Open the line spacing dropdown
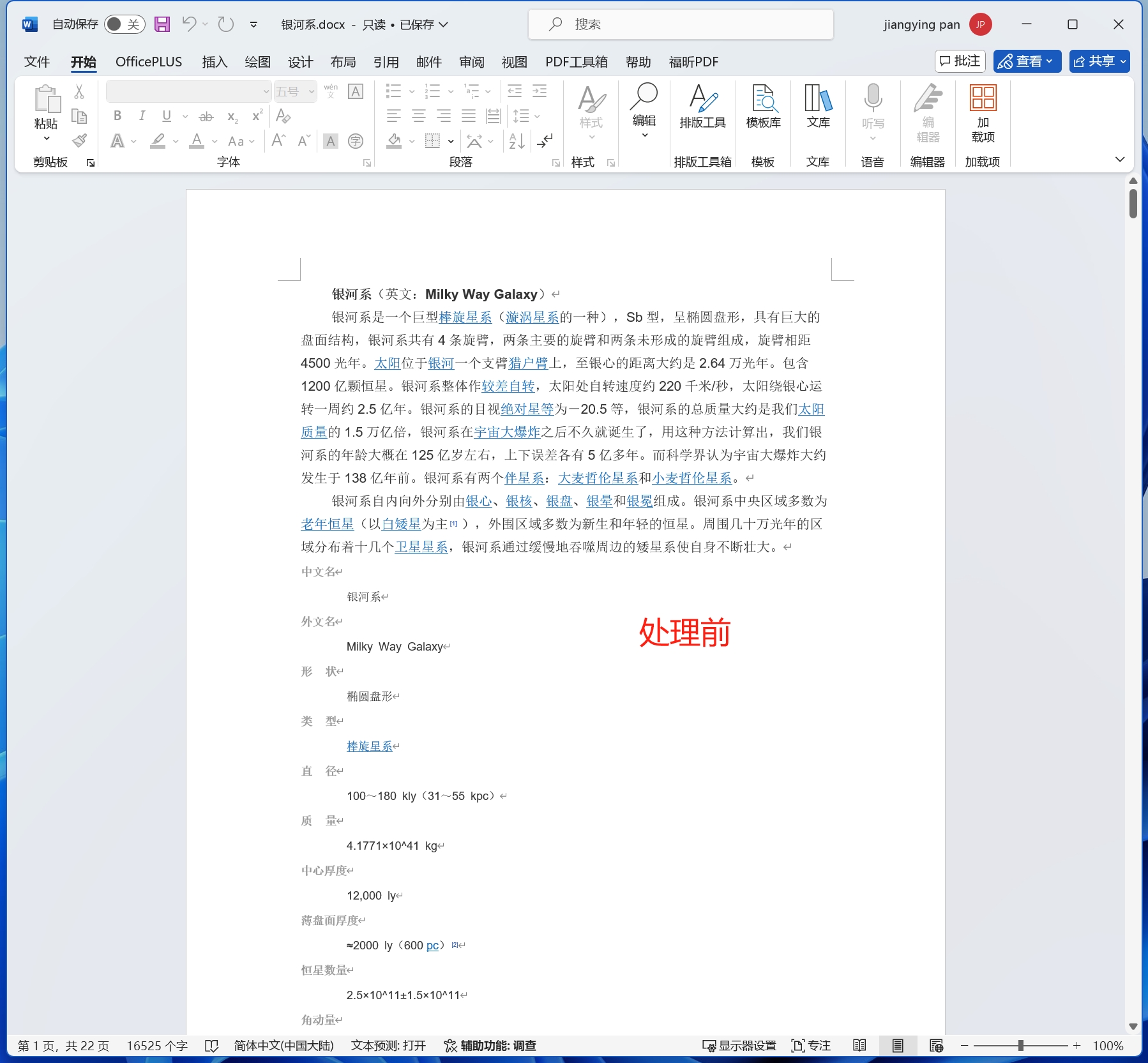 538,116
